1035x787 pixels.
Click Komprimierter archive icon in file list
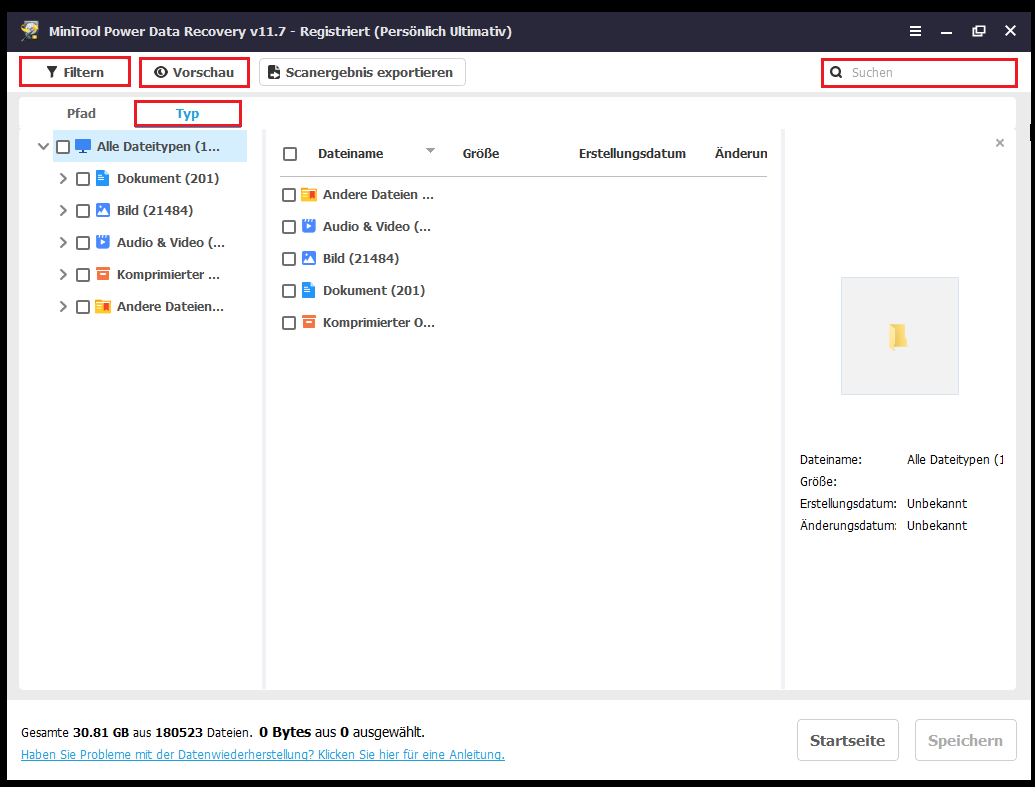(x=309, y=322)
